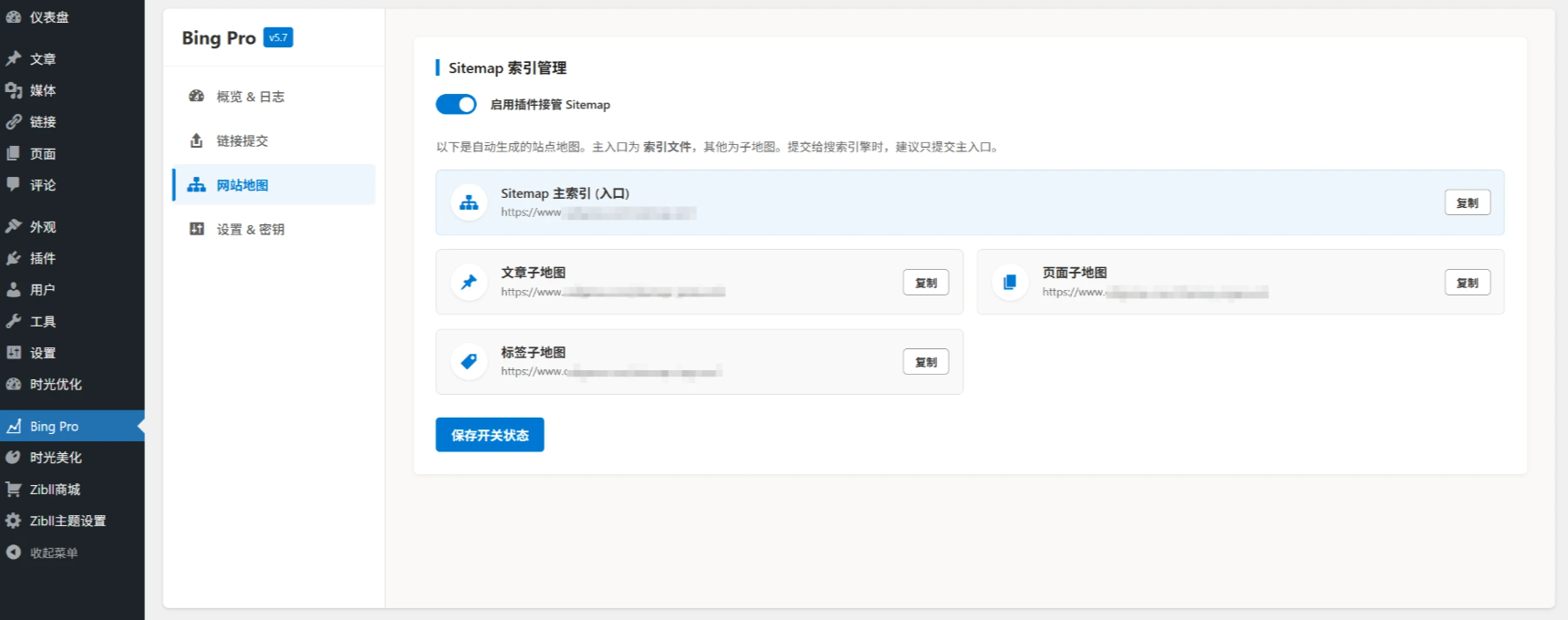Click the 外观 paintbrush icon
Viewport: 1568px width, 620px height.
coord(14,226)
